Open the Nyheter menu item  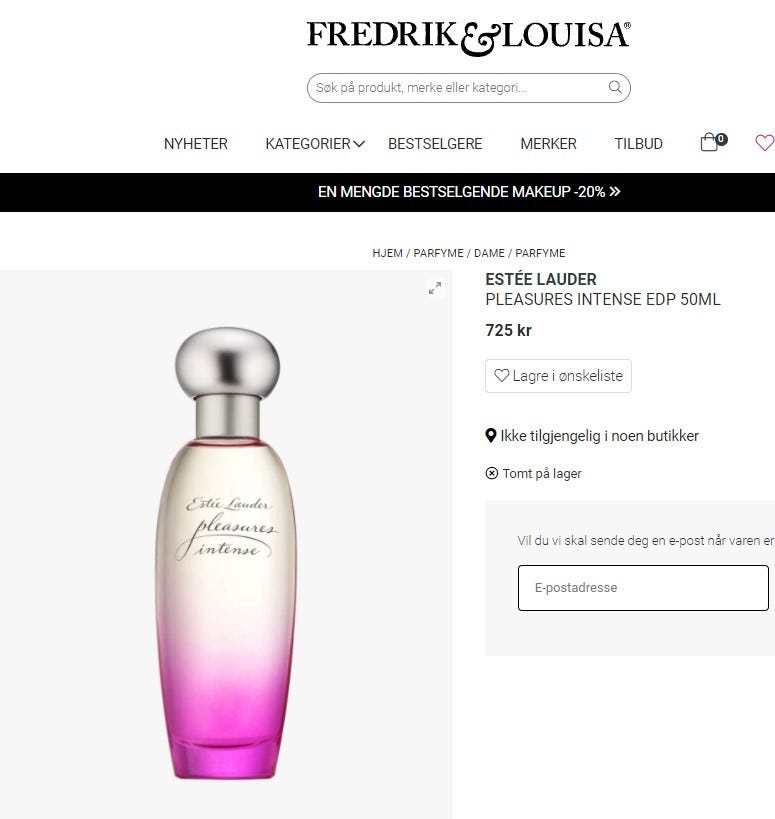pos(196,144)
